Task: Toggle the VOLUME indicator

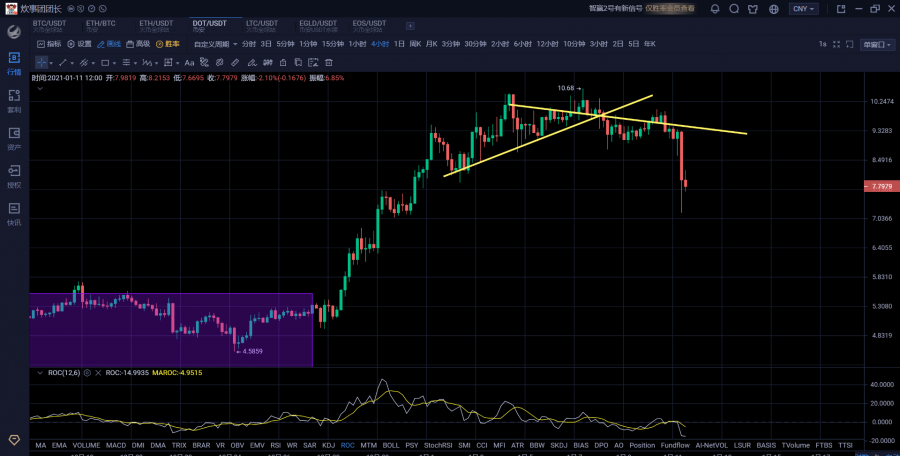Action: tap(86, 445)
